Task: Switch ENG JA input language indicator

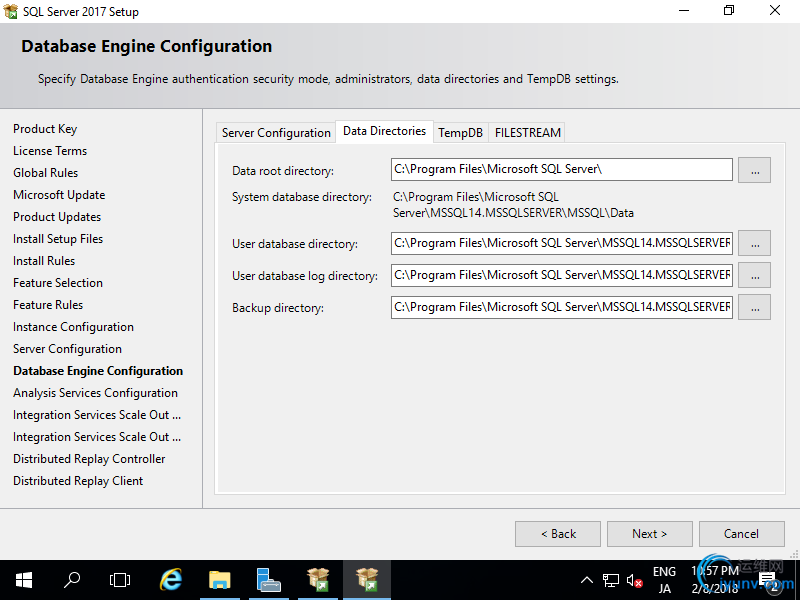Action: (x=664, y=580)
